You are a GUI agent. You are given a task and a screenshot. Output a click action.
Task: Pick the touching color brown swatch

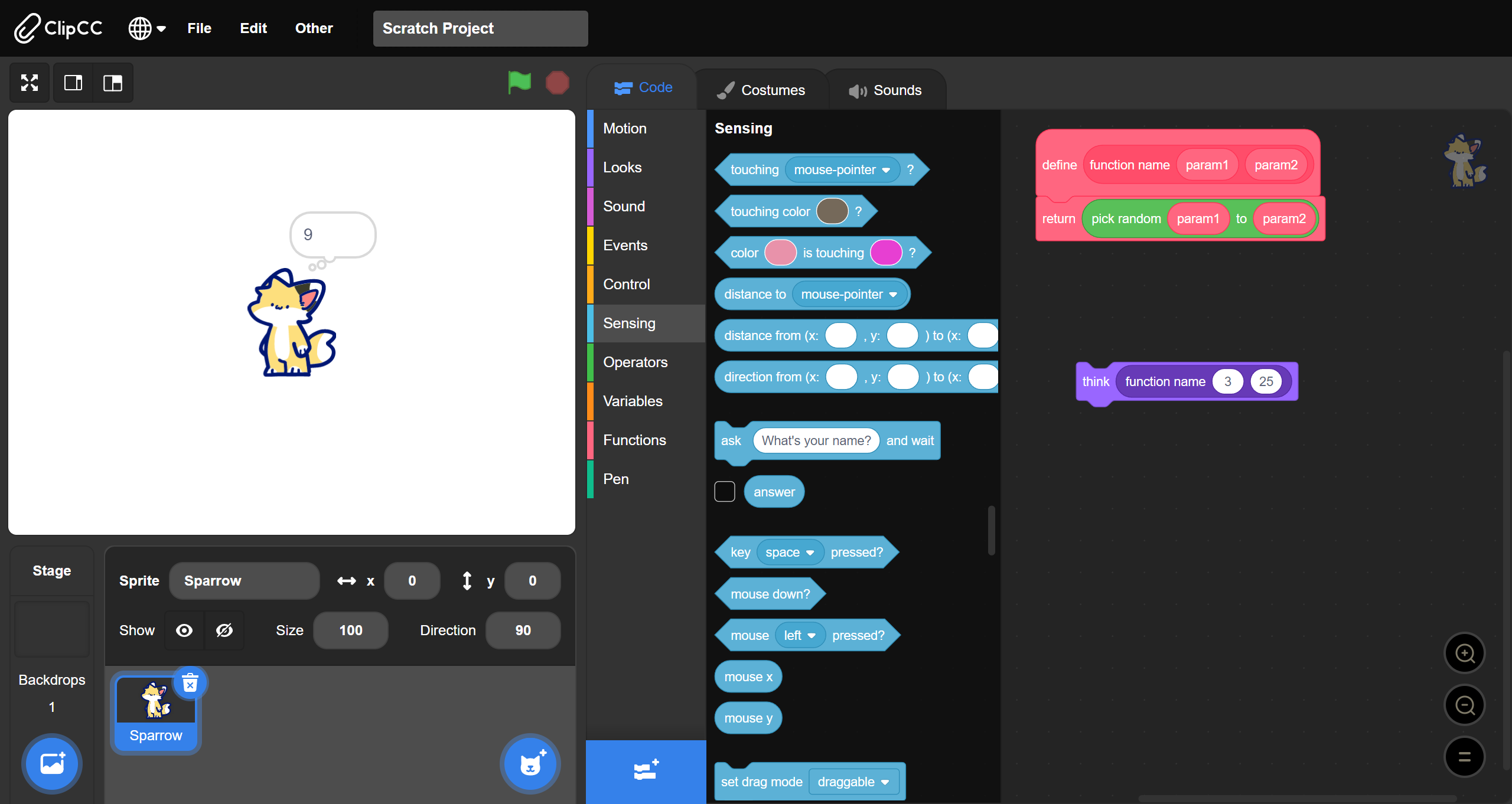(x=832, y=211)
